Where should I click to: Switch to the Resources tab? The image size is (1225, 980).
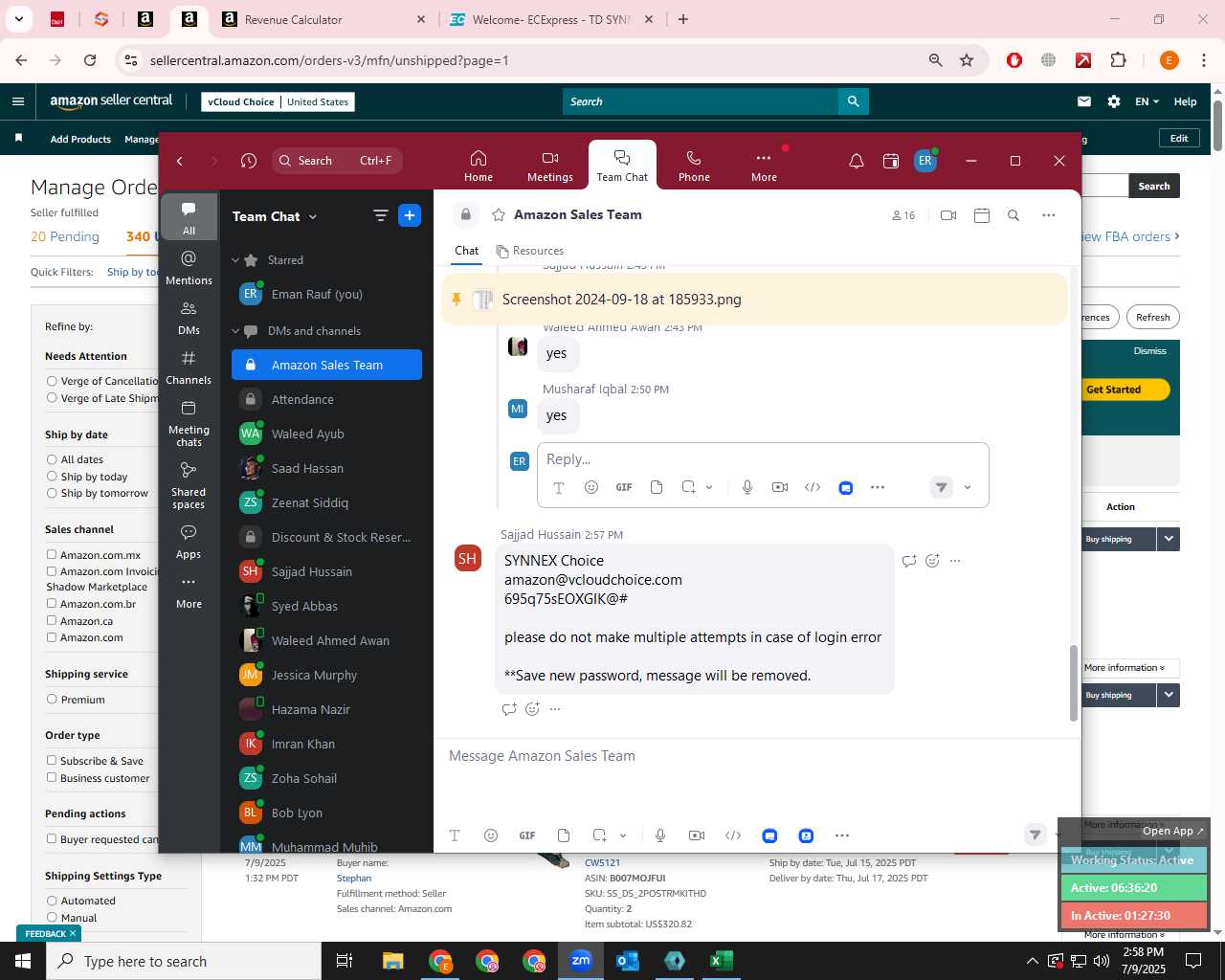coord(530,251)
